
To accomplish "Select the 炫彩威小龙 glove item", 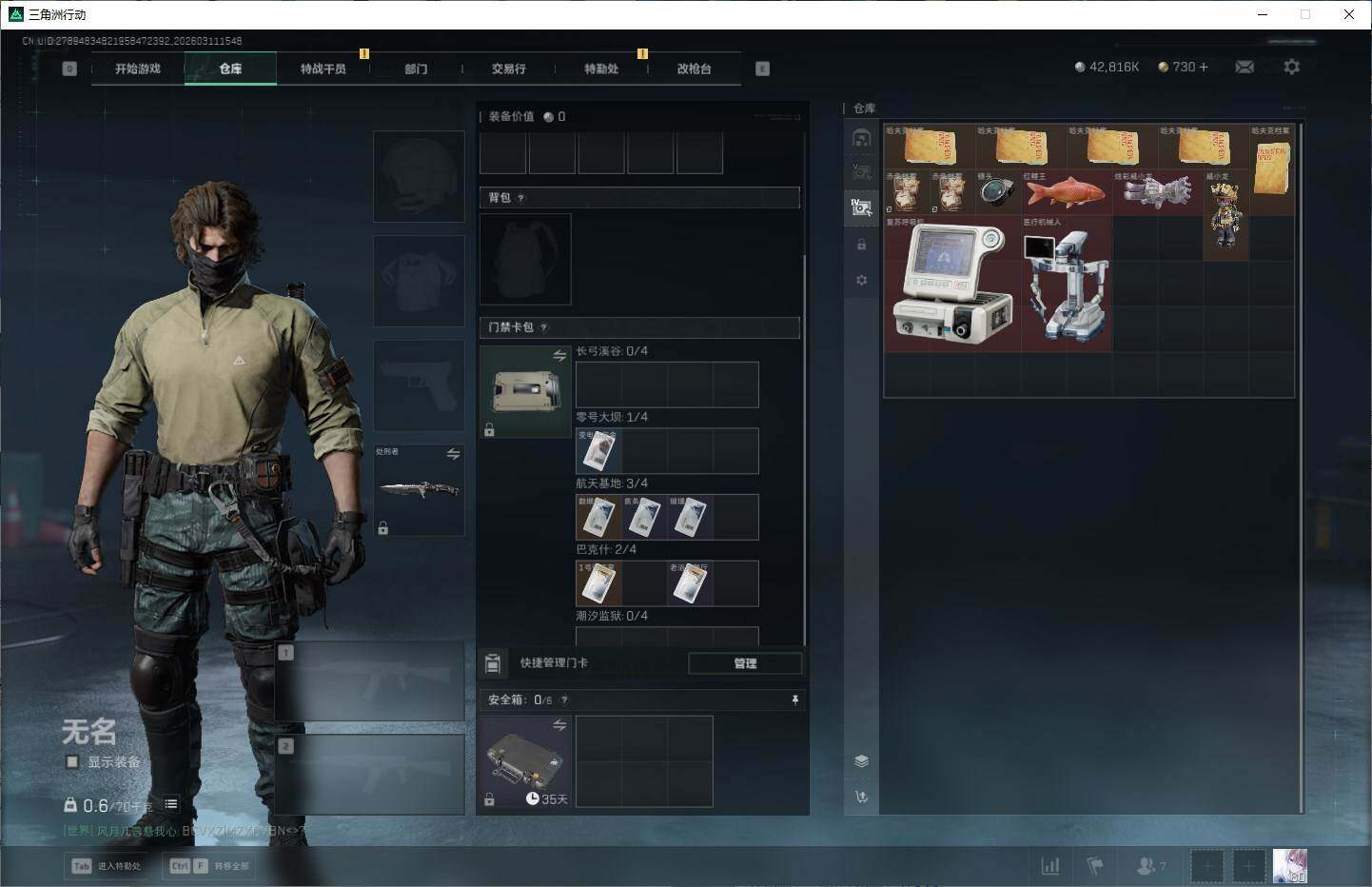I will pyautogui.click(x=1157, y=192).
